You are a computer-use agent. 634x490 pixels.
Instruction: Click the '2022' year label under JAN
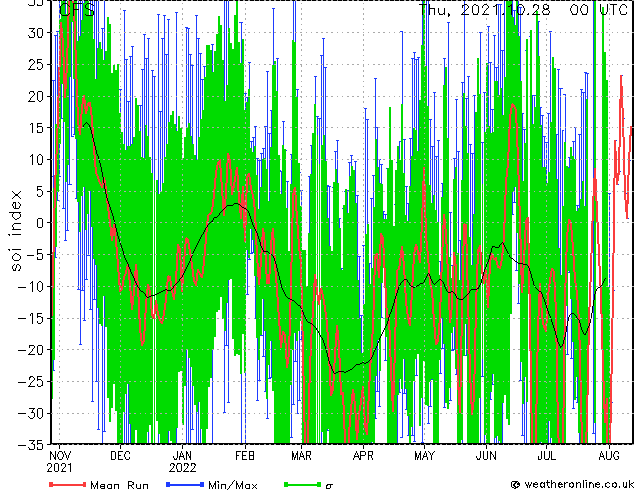pos(182,468)
